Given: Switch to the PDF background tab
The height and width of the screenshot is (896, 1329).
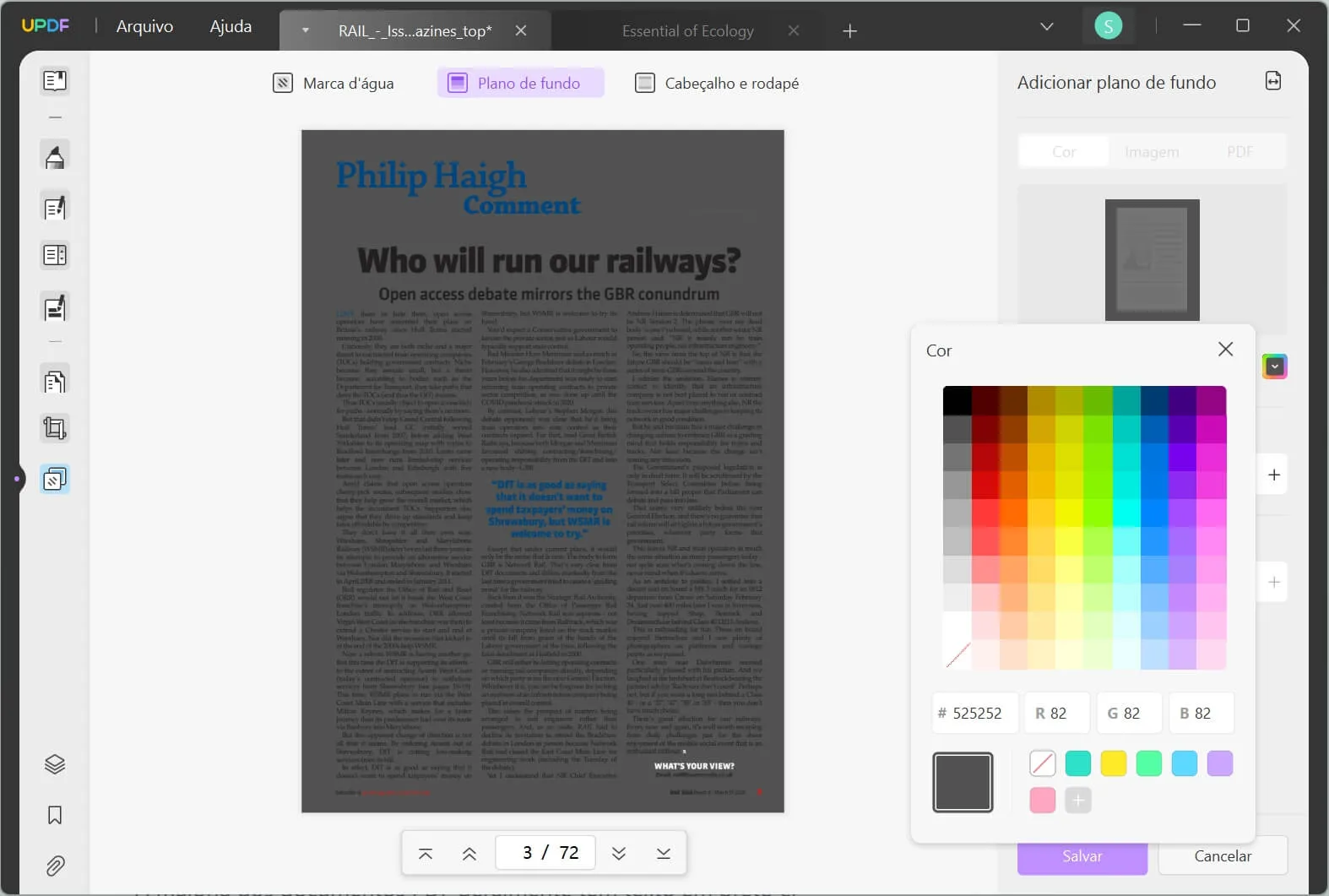Looking at the screenshot, I should click(1239, 151).
